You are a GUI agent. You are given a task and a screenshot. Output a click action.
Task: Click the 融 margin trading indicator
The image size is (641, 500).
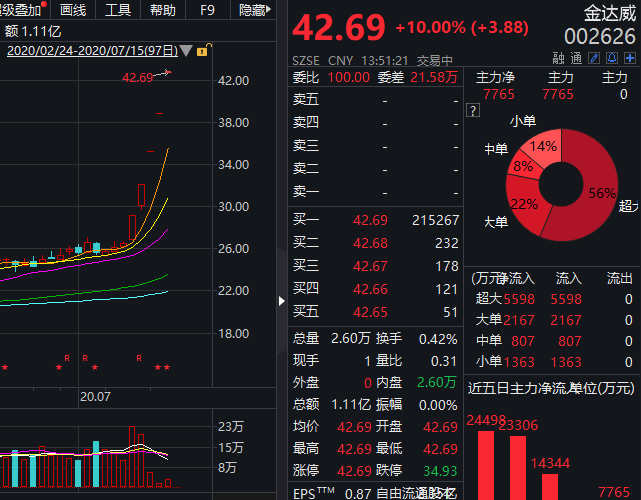(557, 60)
